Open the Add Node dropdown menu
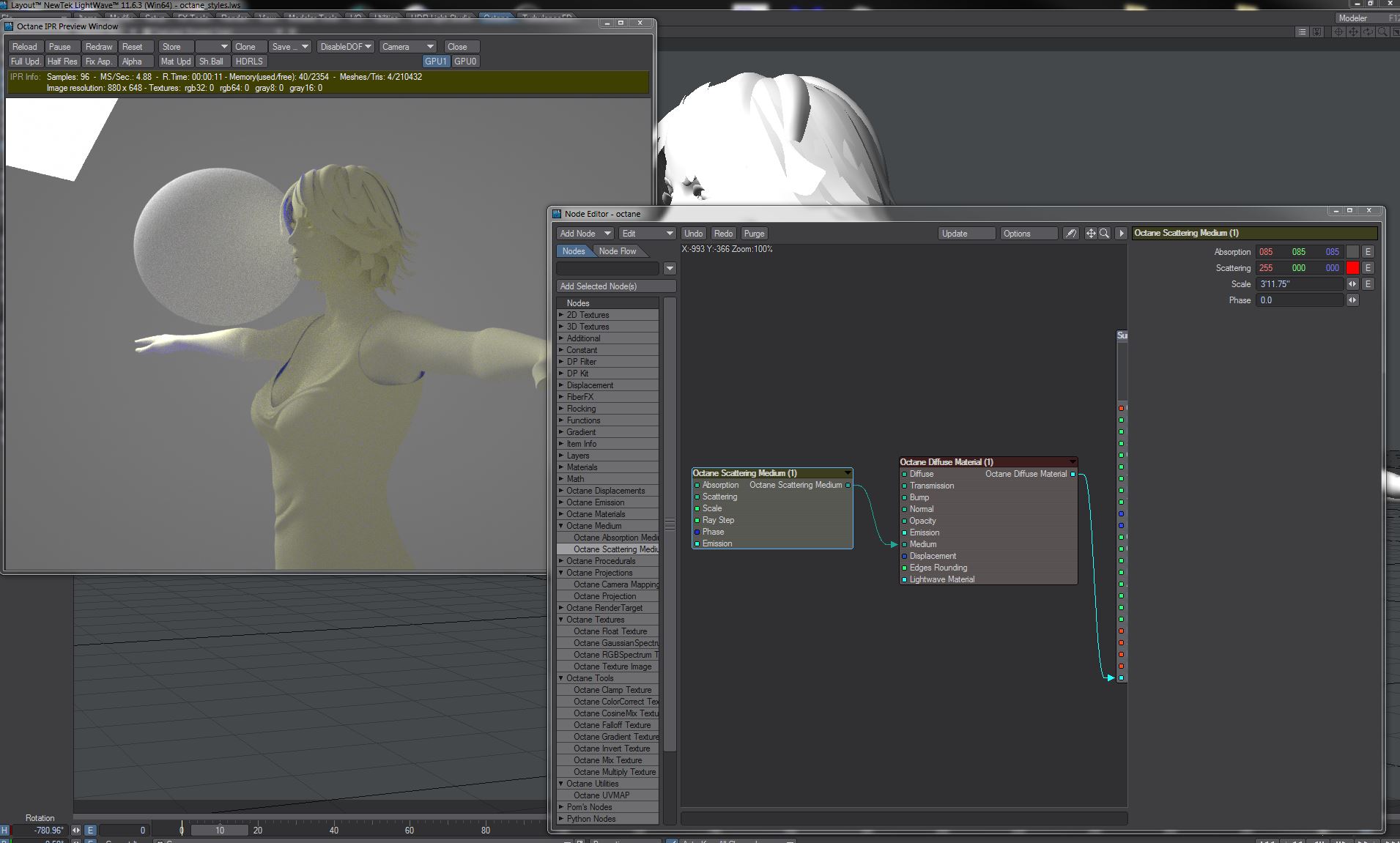 click(x=585, y=234)
